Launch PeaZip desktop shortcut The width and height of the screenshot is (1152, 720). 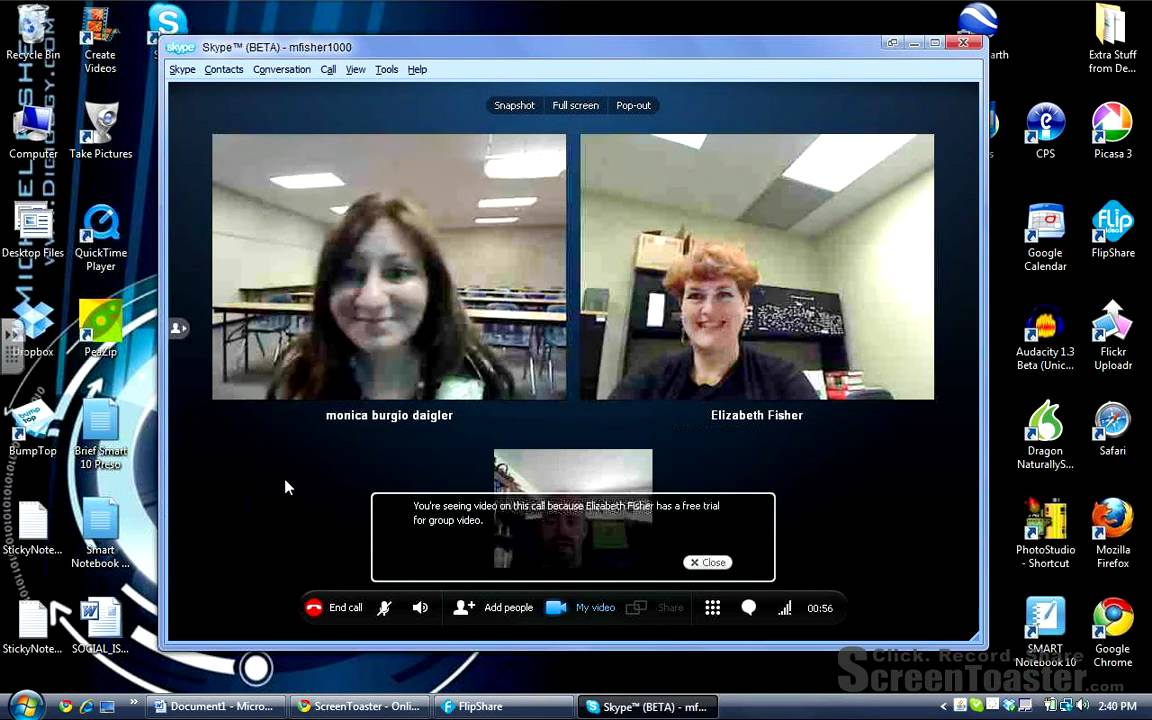coord(101,328)
